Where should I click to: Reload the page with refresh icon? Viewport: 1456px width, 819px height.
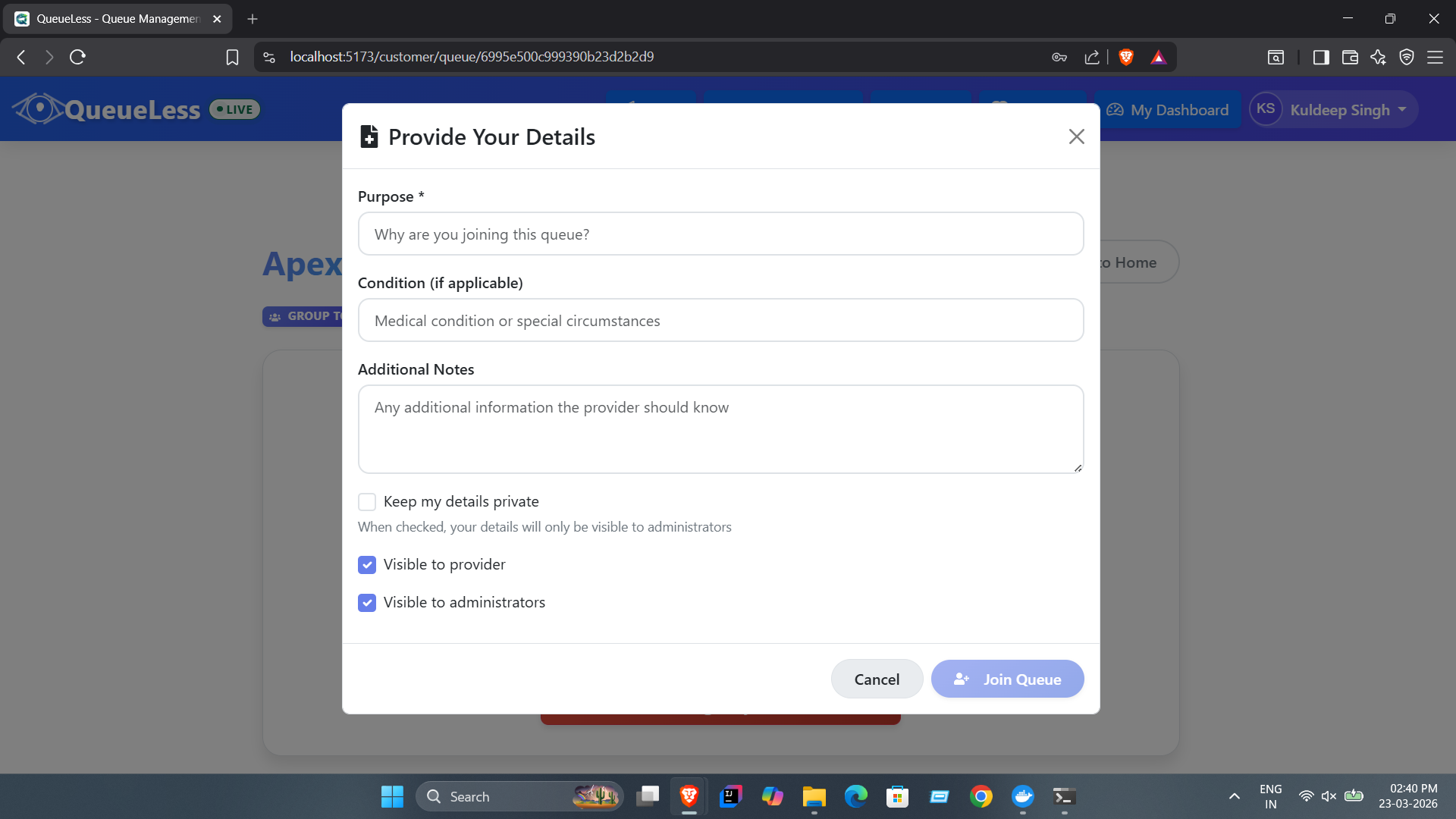pos(77,57)
